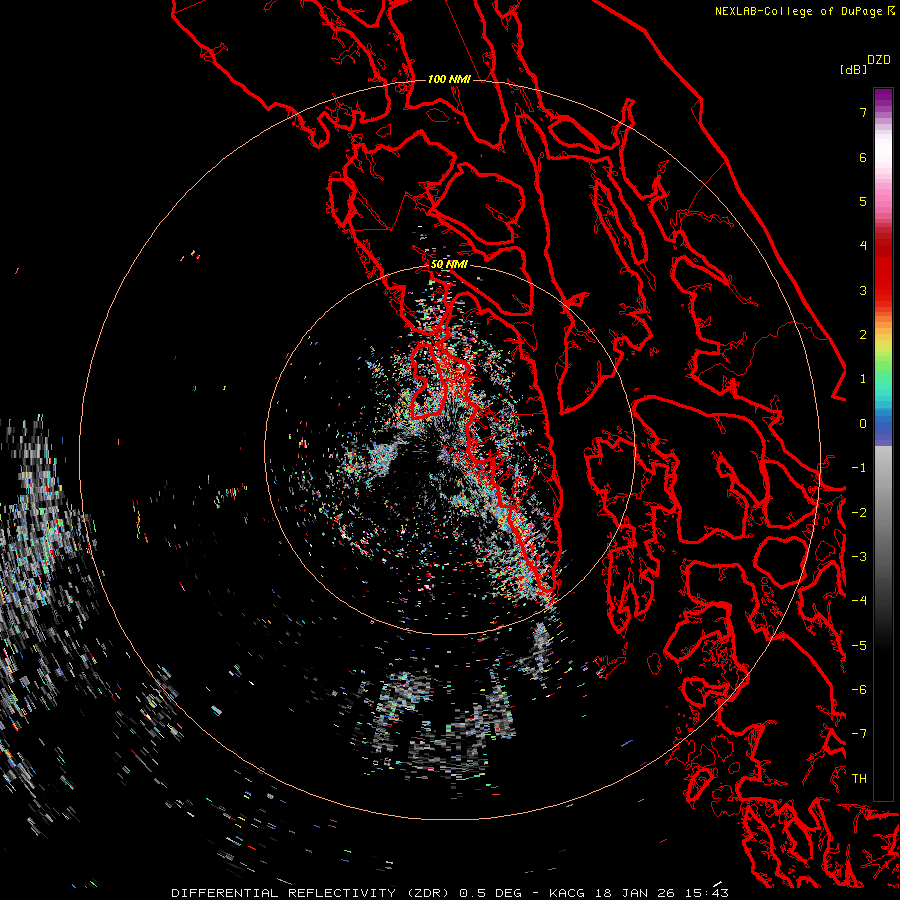Select the 3 tick label on the color scale
Screen dimensions: 900x900
(x=863, y=290)
